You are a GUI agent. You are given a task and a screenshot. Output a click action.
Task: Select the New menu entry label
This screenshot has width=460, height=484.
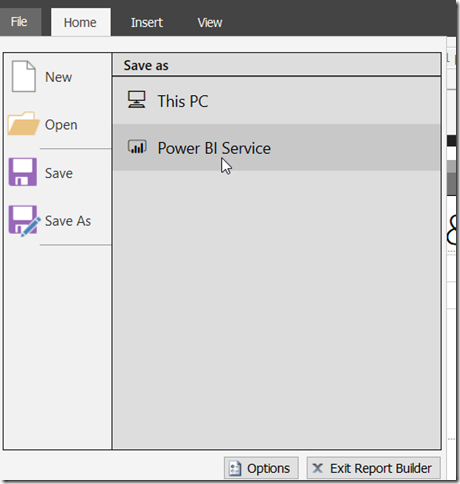coord(58,77)
